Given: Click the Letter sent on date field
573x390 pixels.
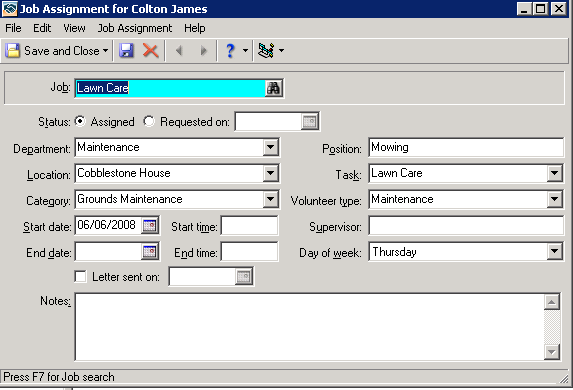Looking at the screenshot, I should [203, 276].
